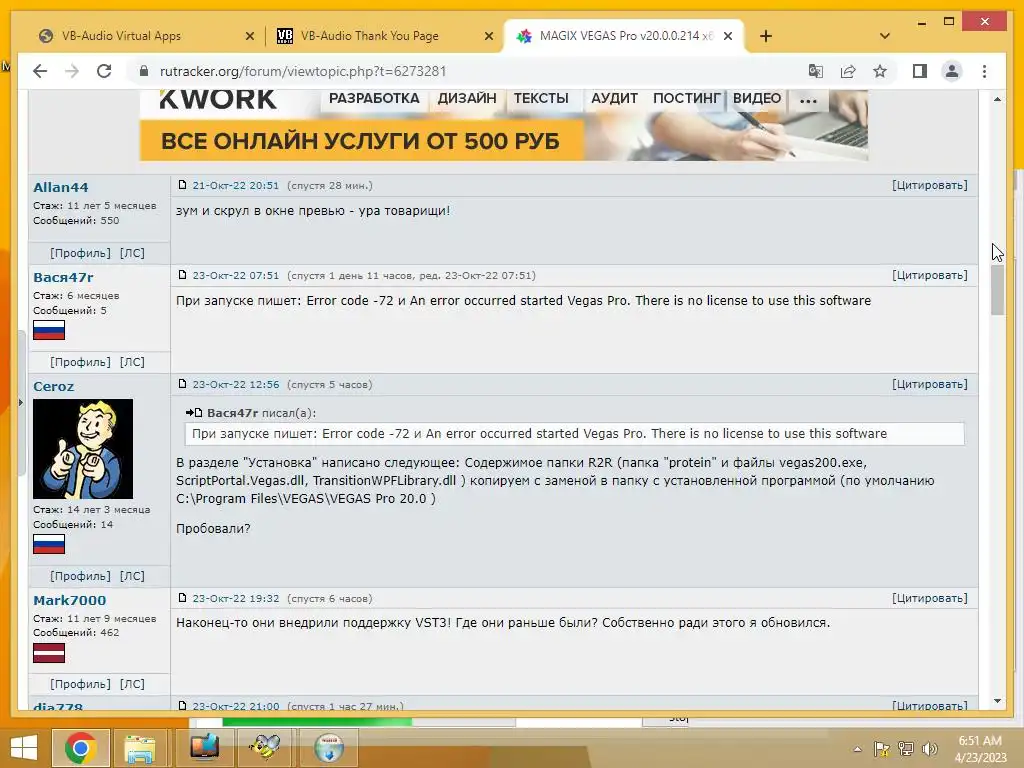Open the Kwork ТЕКСТЫ banner tab
The height and width of the screenshot is (768, 1024).
[x=541, y=99]
